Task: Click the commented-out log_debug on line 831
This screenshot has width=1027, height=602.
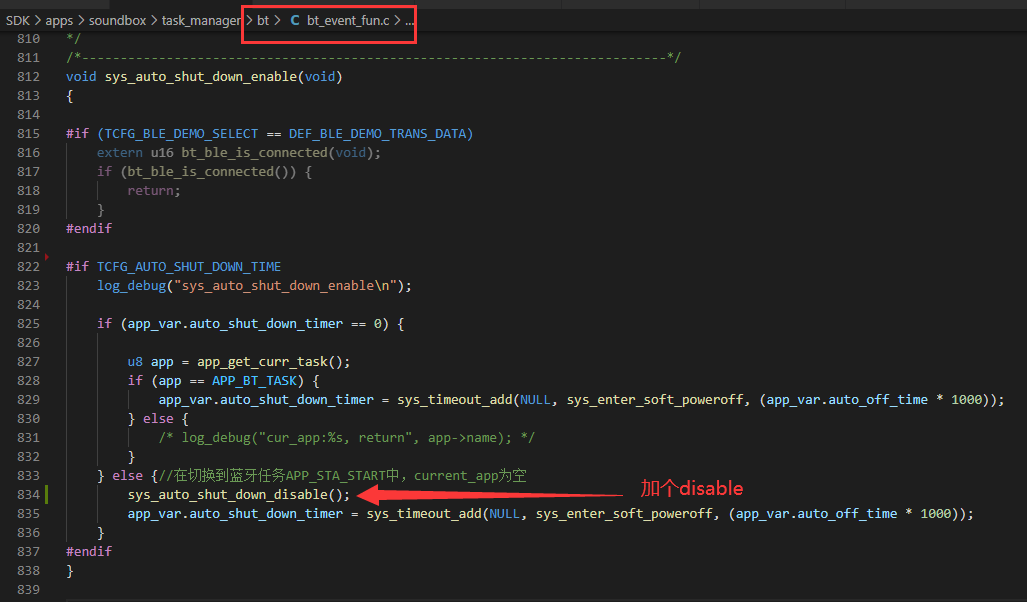Action: click(x=346, y=438)
